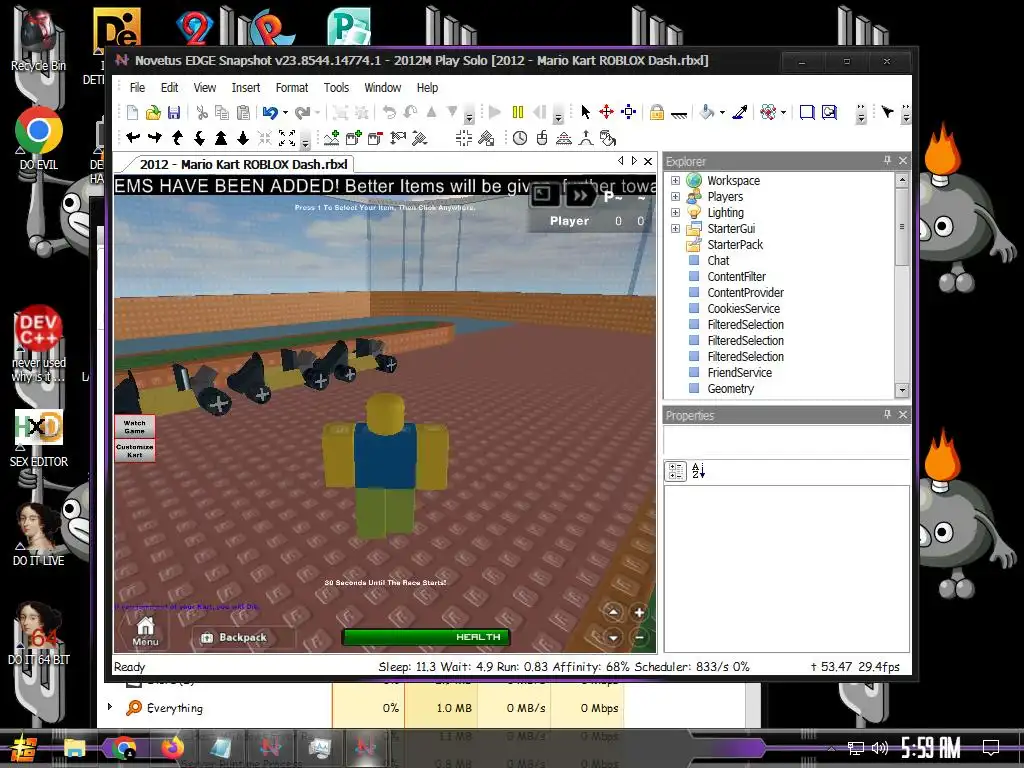Click the mouse icon in second toolbar row
The width and height of the screenshot is (1024, 768).
pyautogui.click(x=541, y=138)
